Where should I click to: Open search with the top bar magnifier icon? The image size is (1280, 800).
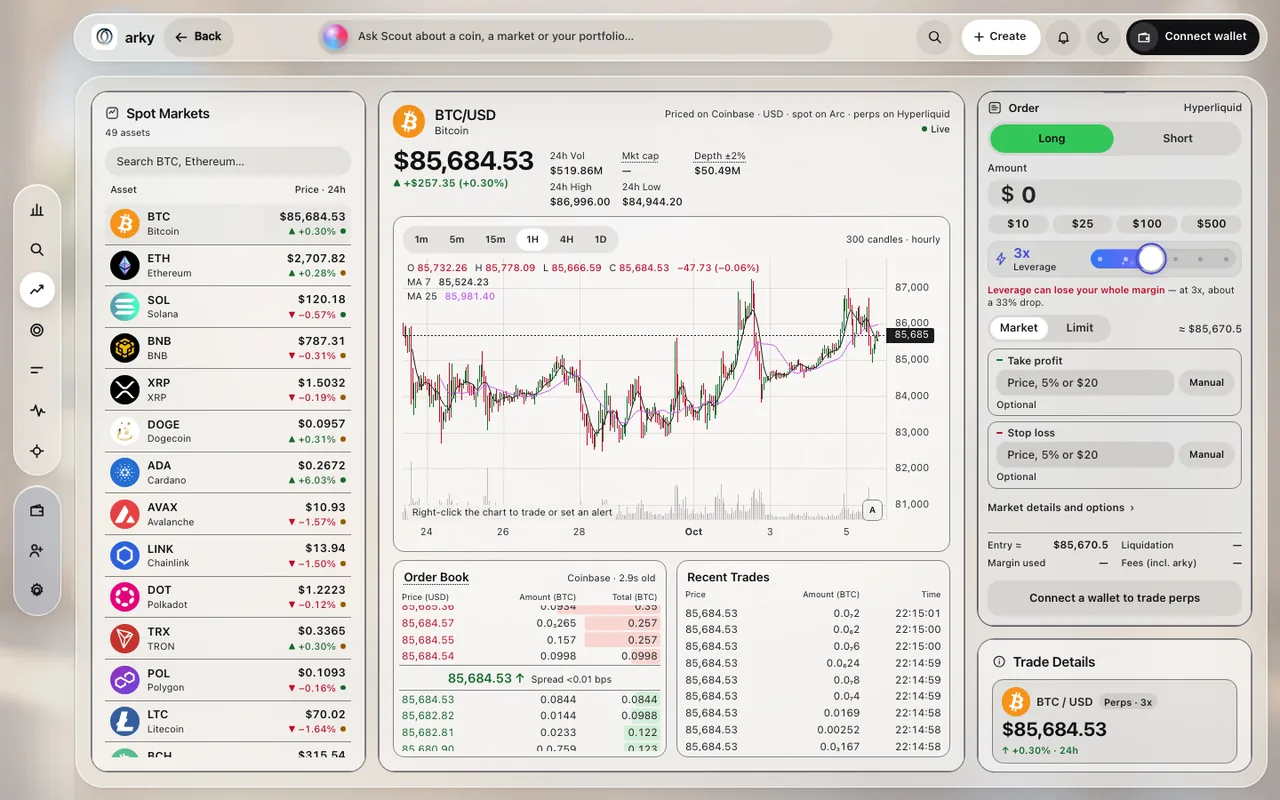(935, 37)
